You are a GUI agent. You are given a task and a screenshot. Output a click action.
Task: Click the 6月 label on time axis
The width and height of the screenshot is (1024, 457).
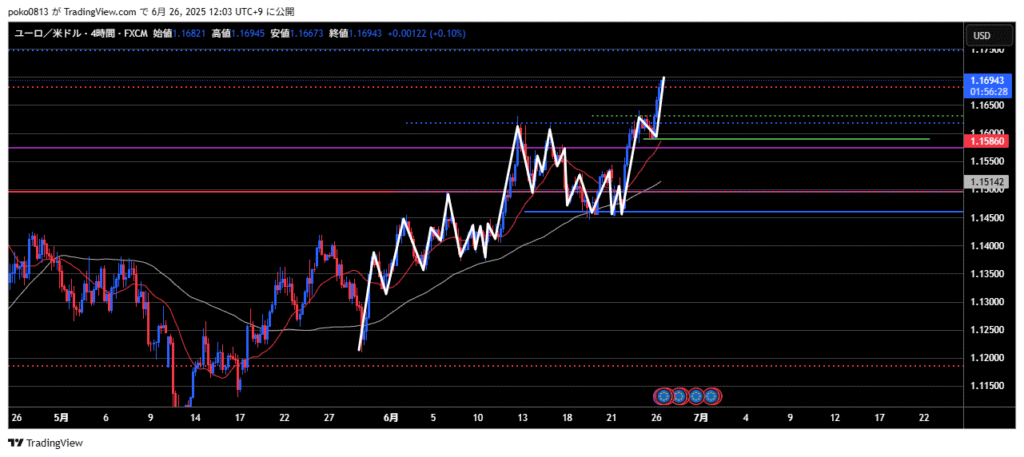(x=391, y=416)
